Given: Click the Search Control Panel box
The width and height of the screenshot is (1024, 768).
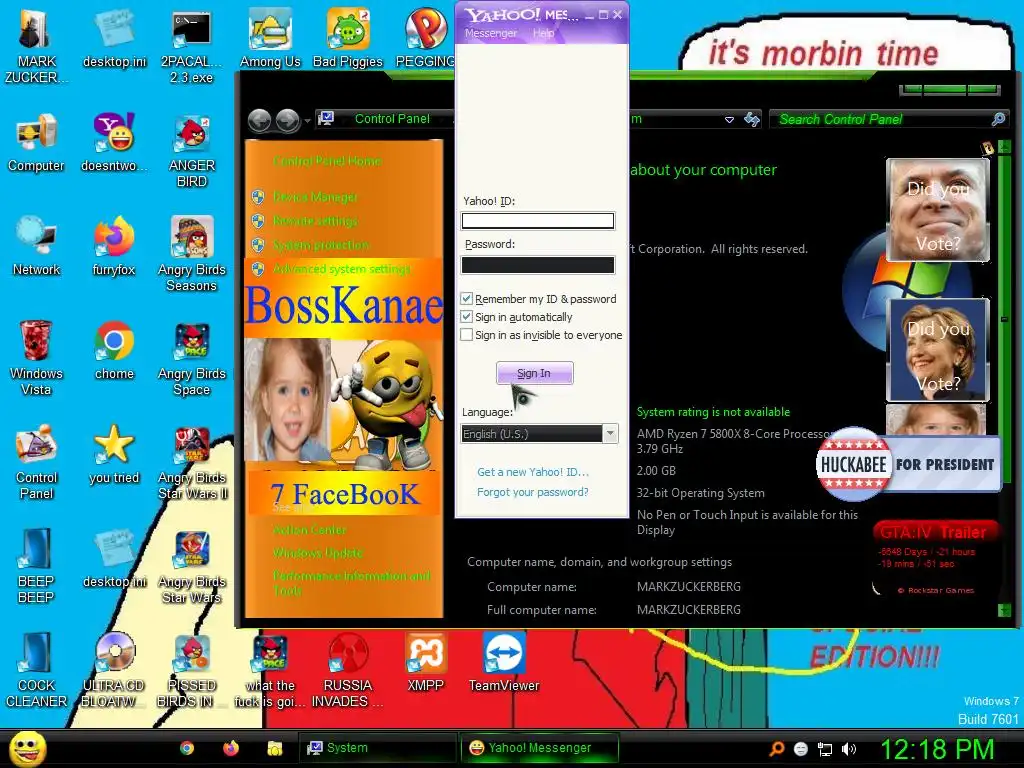Looking at the screenshot, I should (889, 119).
